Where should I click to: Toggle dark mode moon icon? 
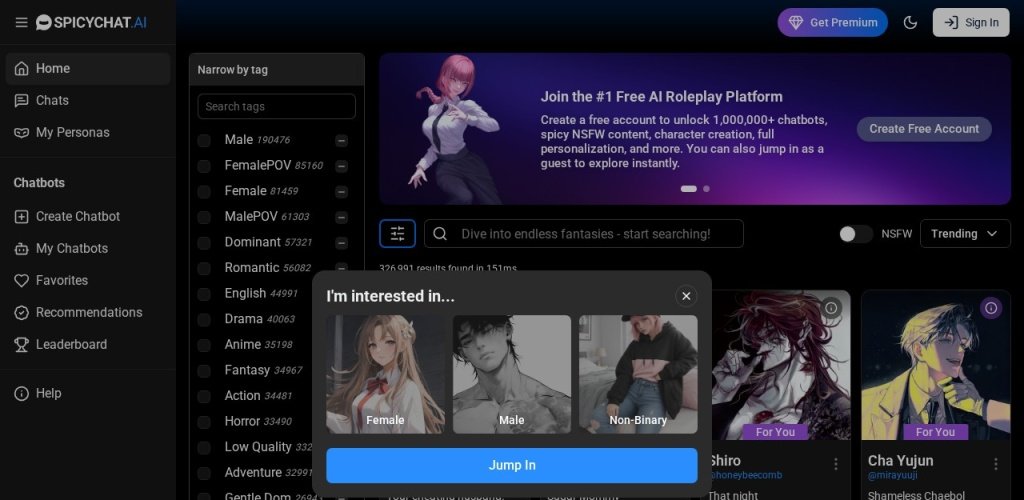(910, 22)
